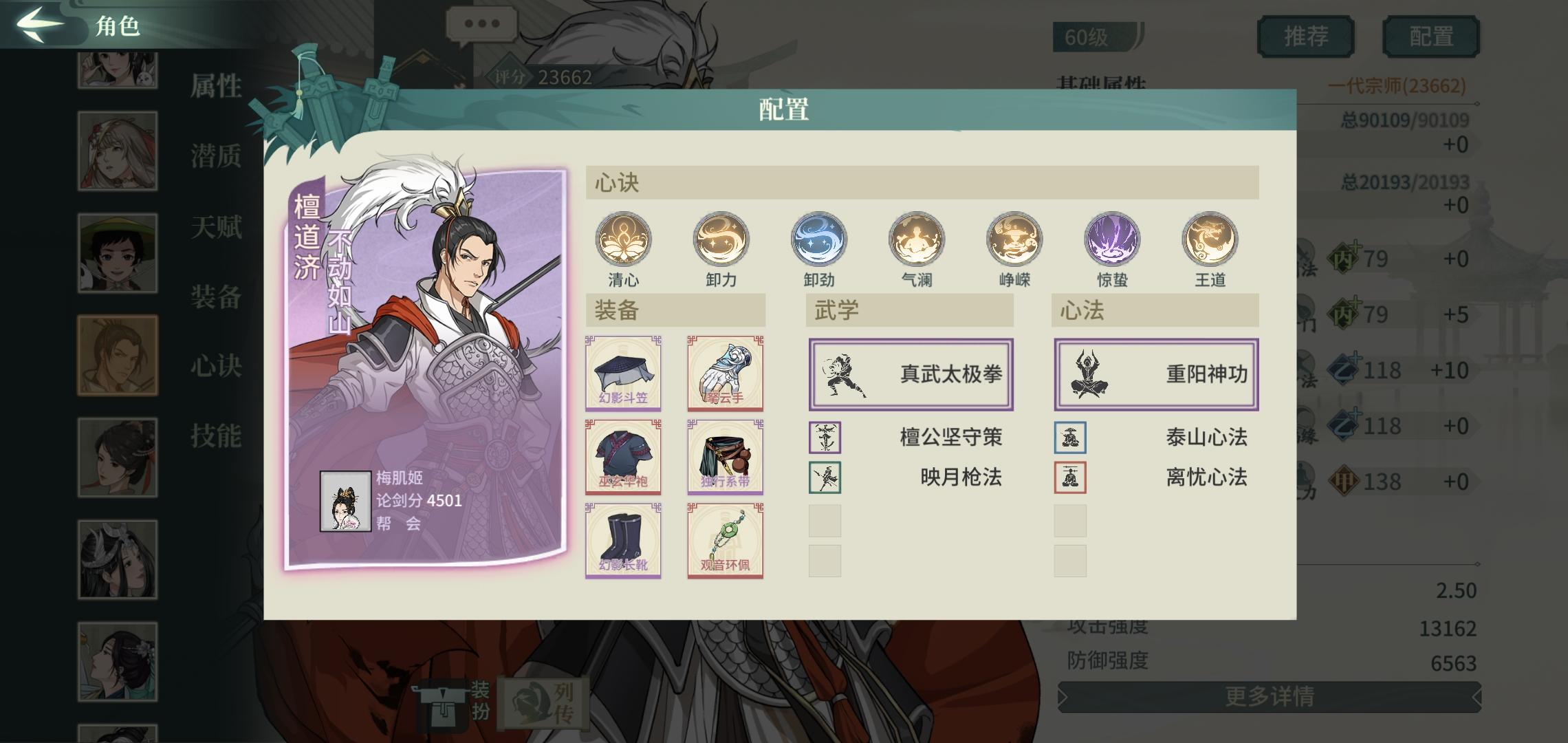
Task: Tap 梅肌姬 player avatar thumbnail
Action: coord(345,501)
